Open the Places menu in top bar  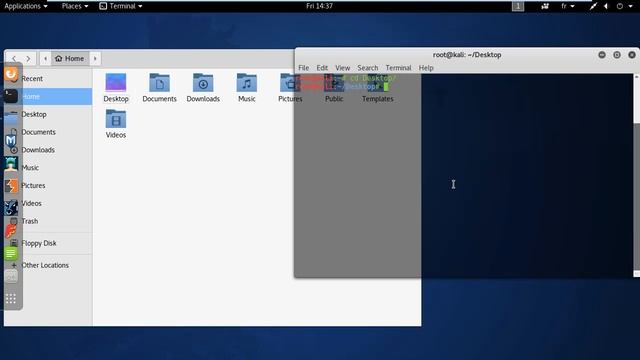(x=75, y=6)
